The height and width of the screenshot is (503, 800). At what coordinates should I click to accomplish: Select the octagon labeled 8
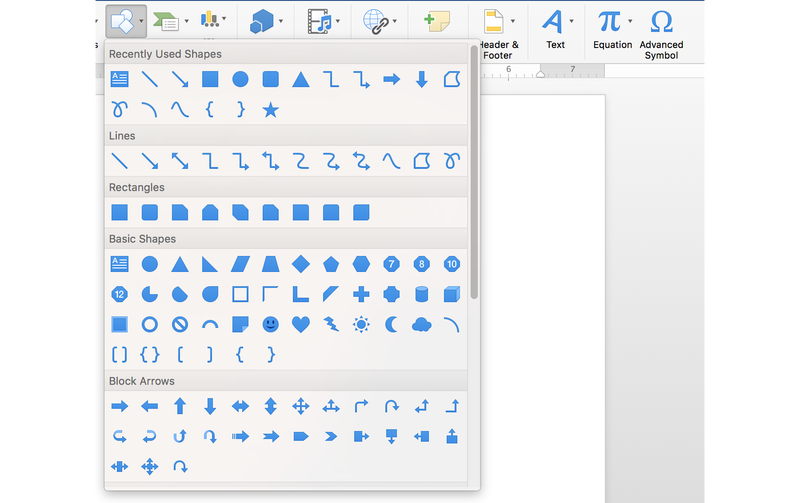421,264
